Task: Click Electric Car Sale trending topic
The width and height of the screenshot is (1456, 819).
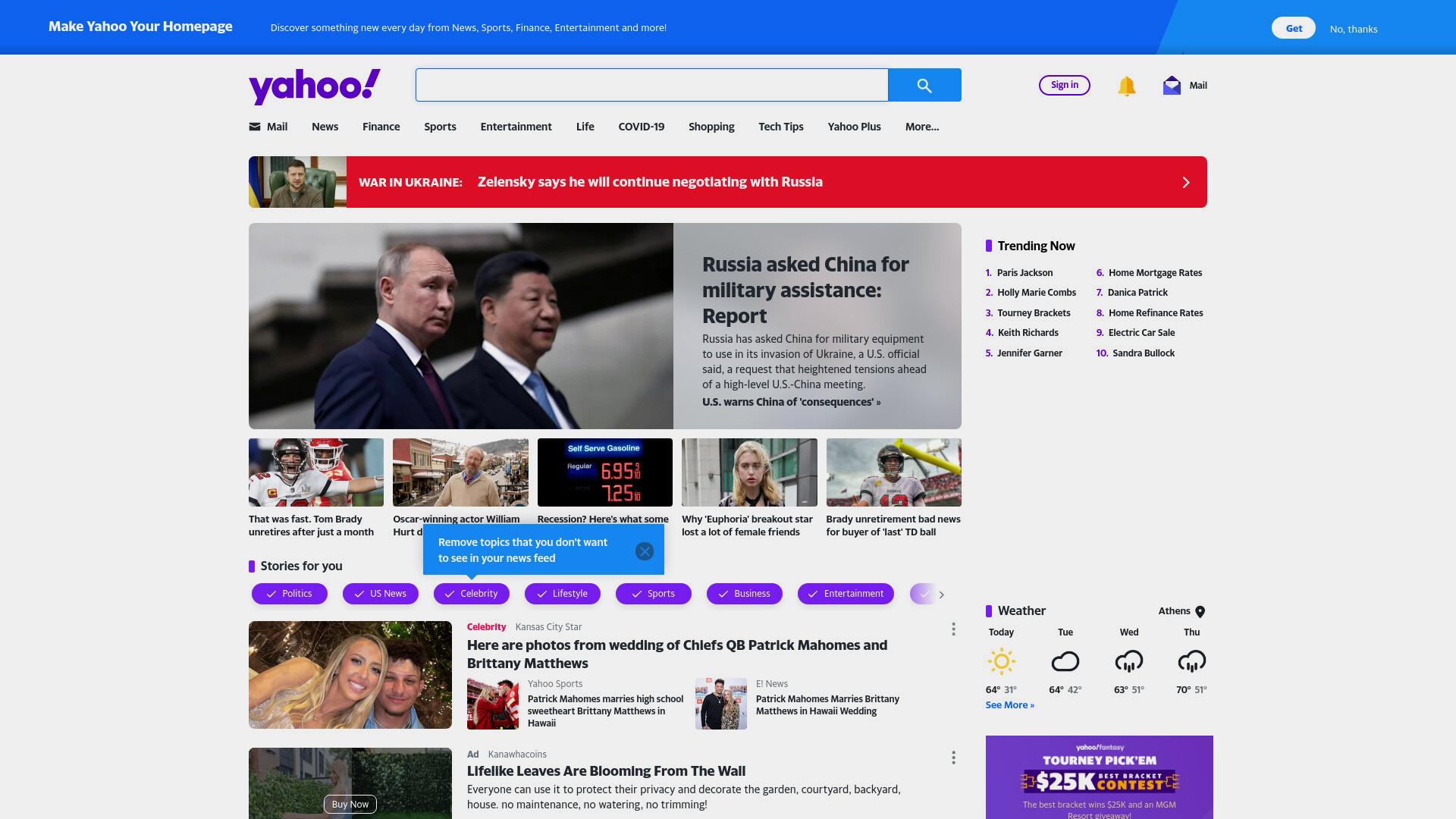Action: (1141, 333)
